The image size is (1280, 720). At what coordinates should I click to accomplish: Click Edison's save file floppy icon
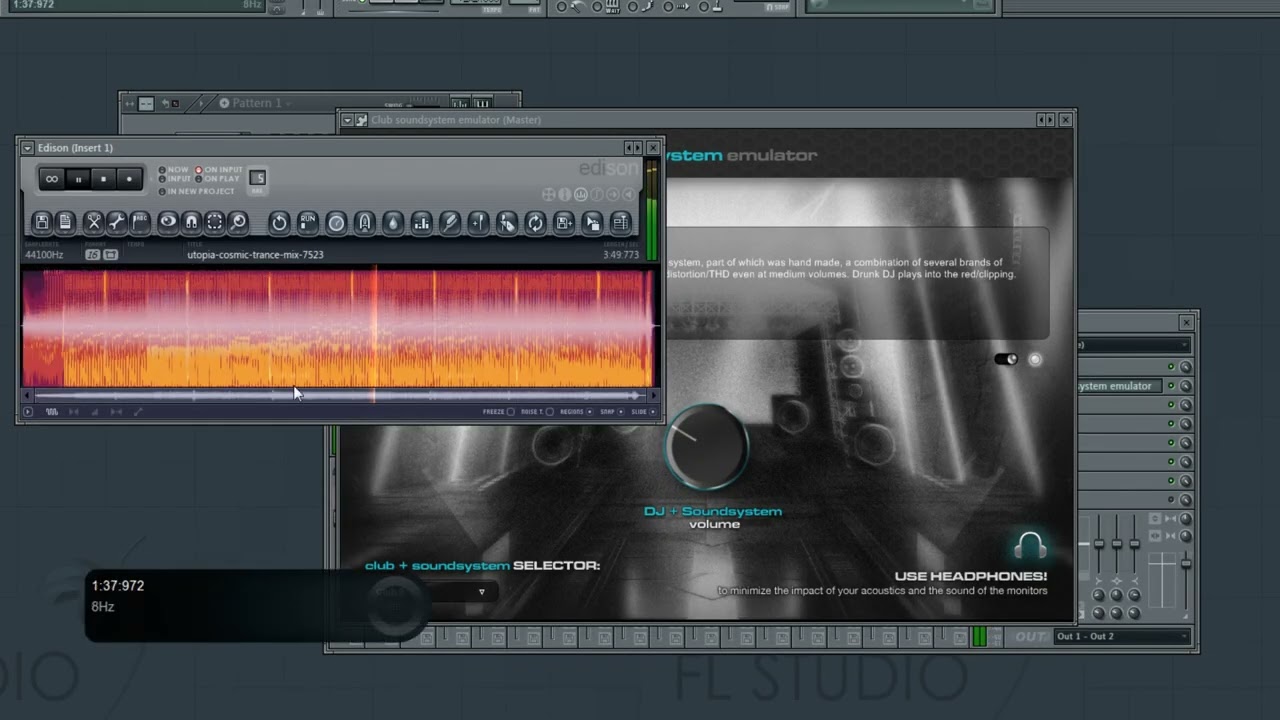41,222
